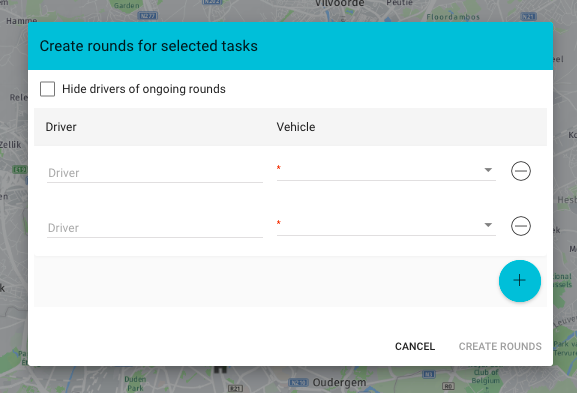The width and height of the screenshot is (577, 393).
Task: Click the Create Rounds button
Action: (500, 346)
